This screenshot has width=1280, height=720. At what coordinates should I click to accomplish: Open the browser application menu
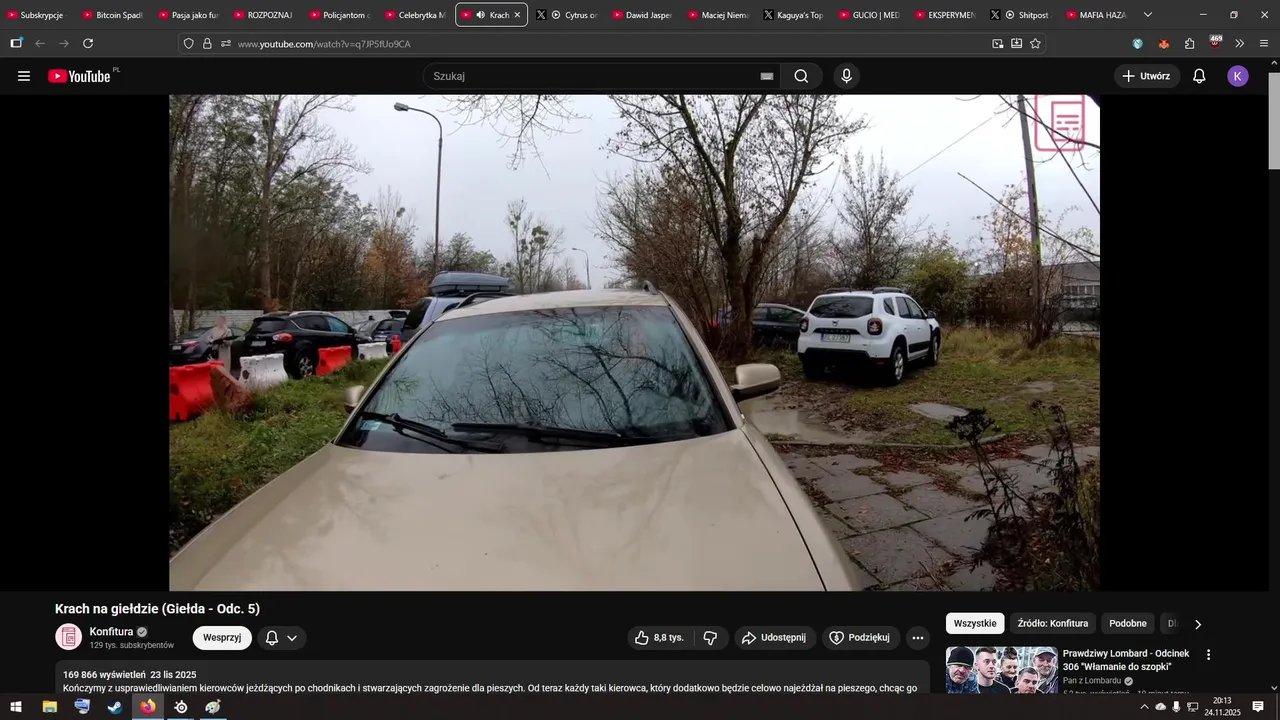[x=1264, y=44]
